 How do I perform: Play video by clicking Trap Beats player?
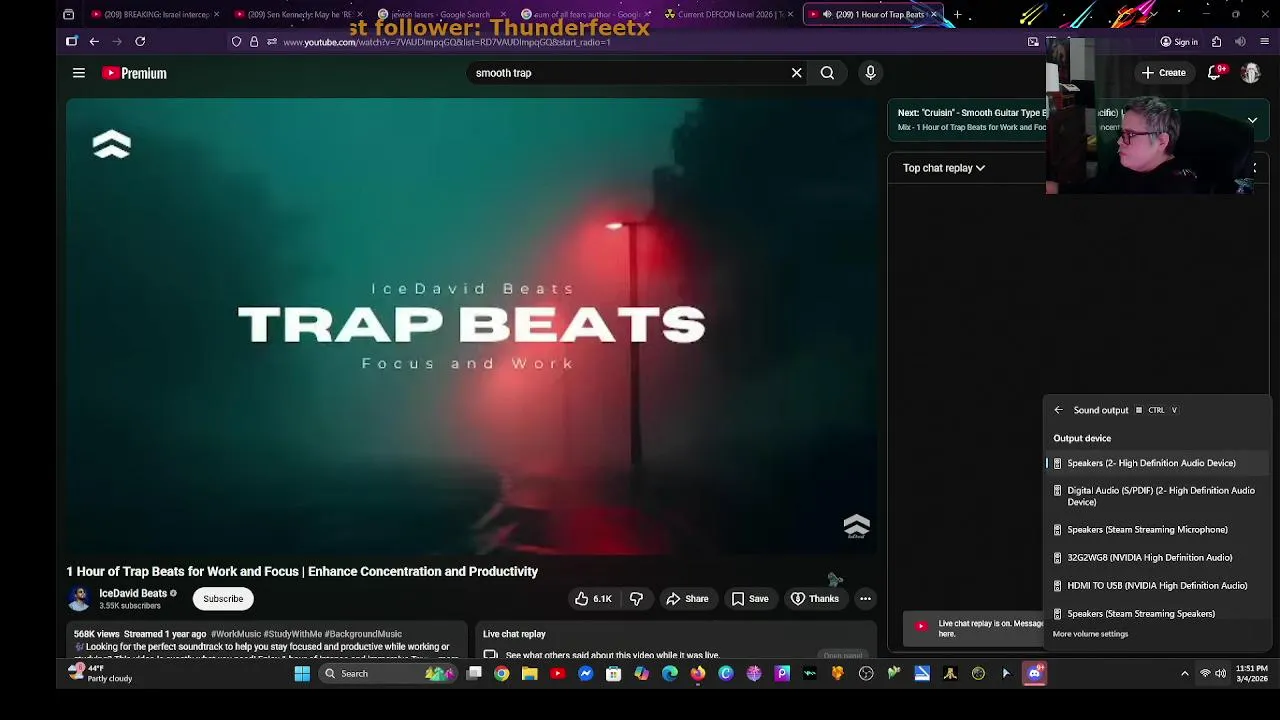coord(472,326)
